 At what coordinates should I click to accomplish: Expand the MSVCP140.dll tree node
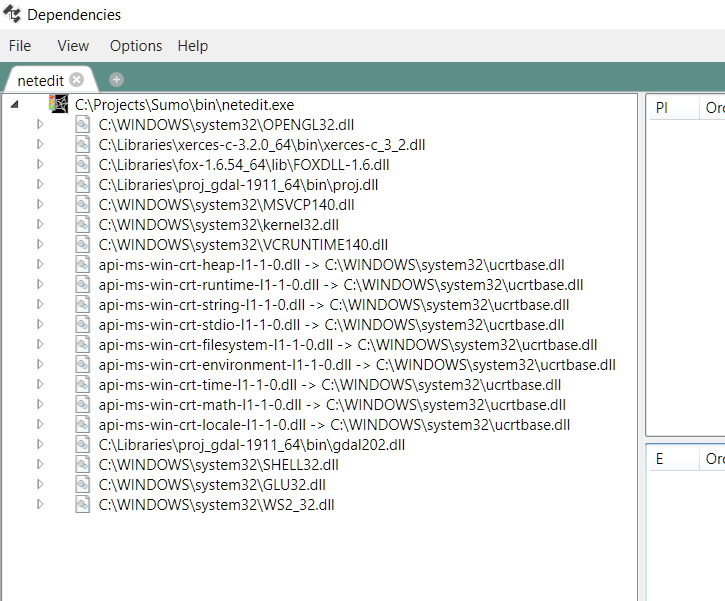coord(40,204)
